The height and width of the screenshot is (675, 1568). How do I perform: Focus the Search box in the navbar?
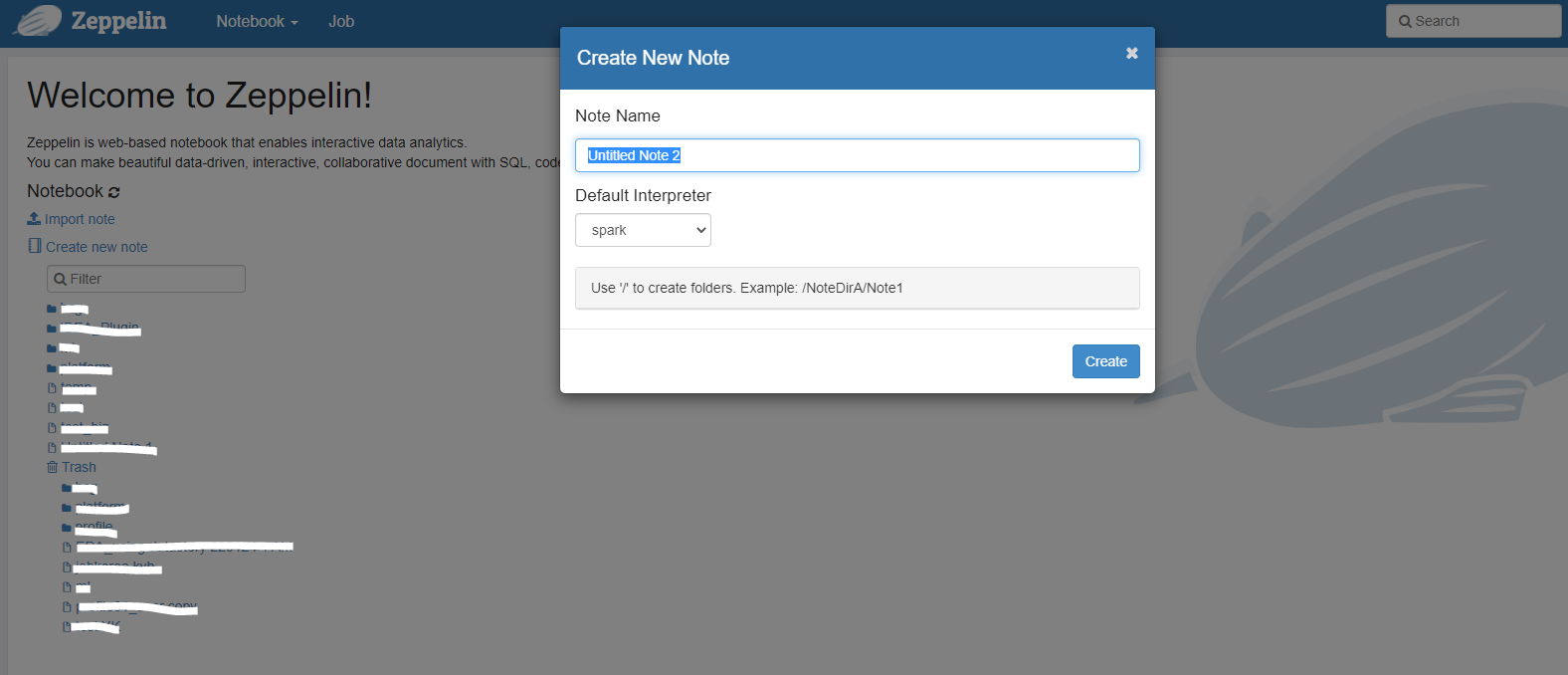[1473, 21]
